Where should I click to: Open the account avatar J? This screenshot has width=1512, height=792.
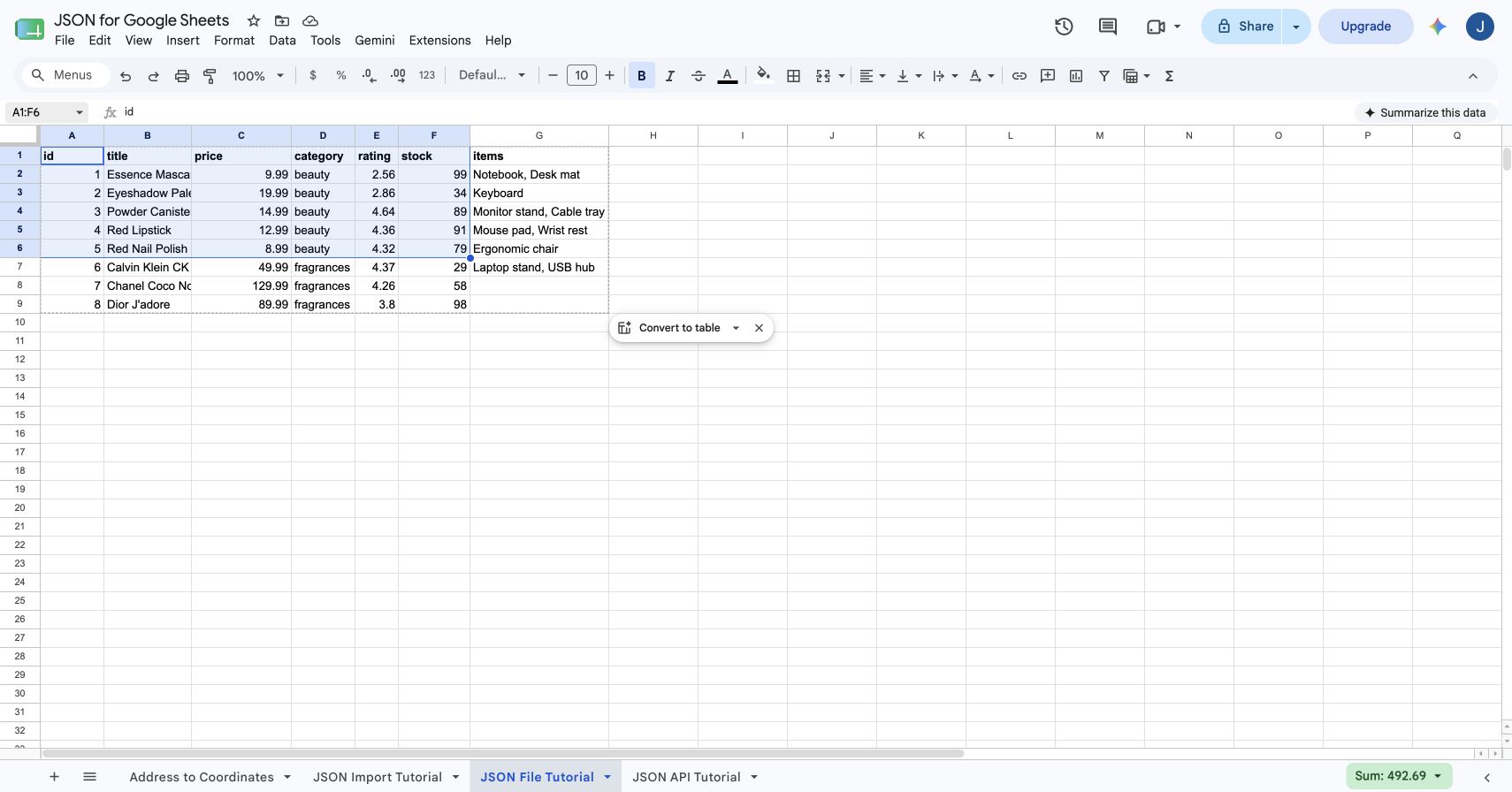(x=1480, y=27)
